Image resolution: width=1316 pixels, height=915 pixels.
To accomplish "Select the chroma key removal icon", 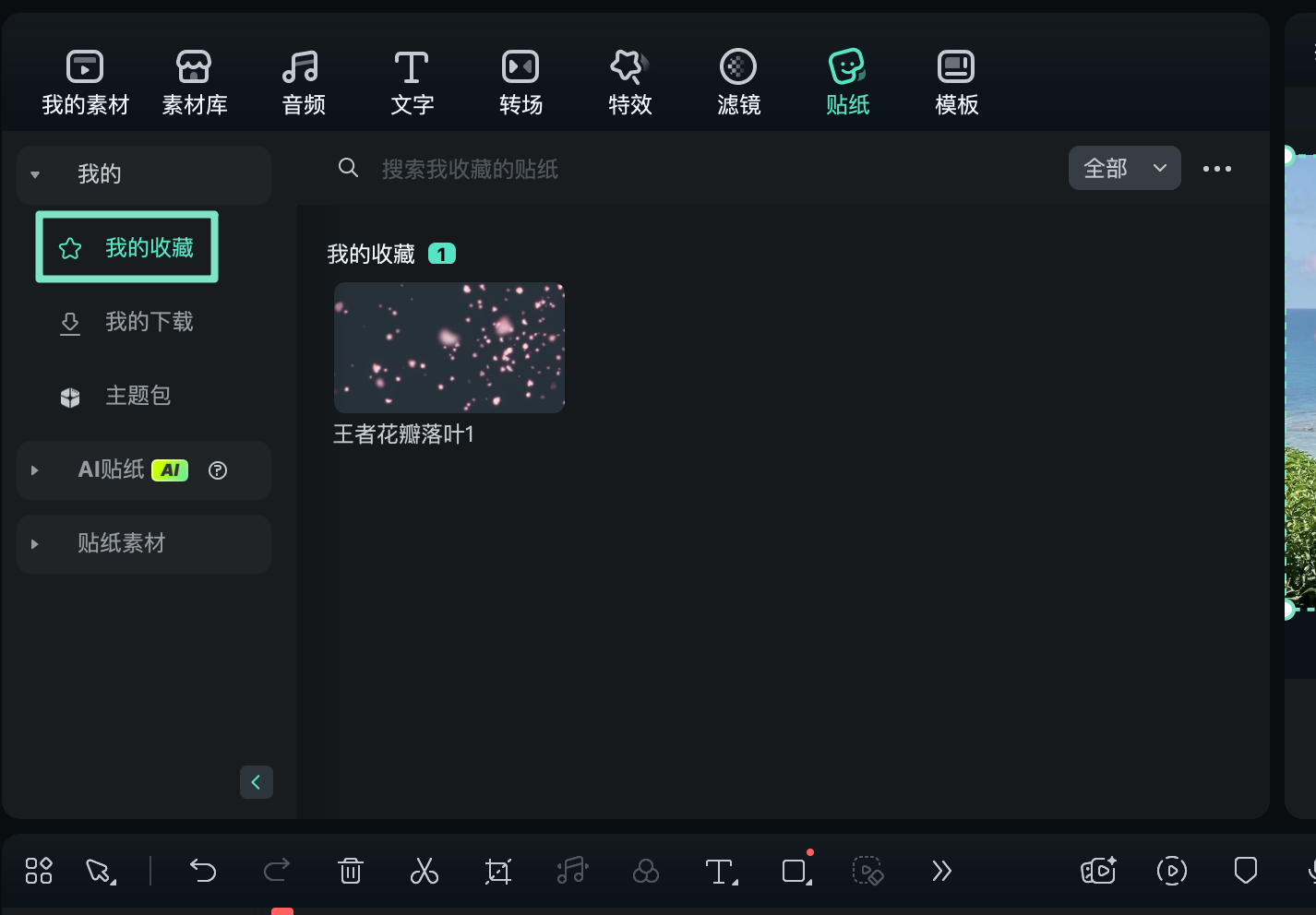I will tap(868, 871).
